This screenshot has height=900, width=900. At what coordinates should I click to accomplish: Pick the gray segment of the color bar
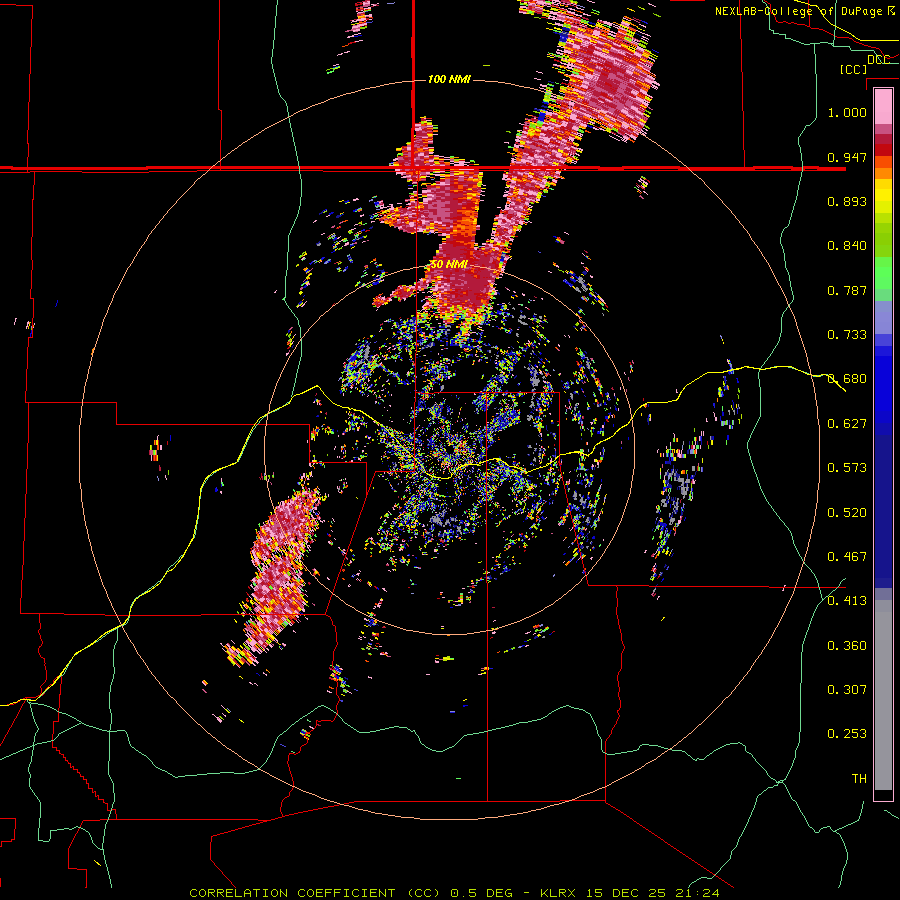click(x=883, y=695)
